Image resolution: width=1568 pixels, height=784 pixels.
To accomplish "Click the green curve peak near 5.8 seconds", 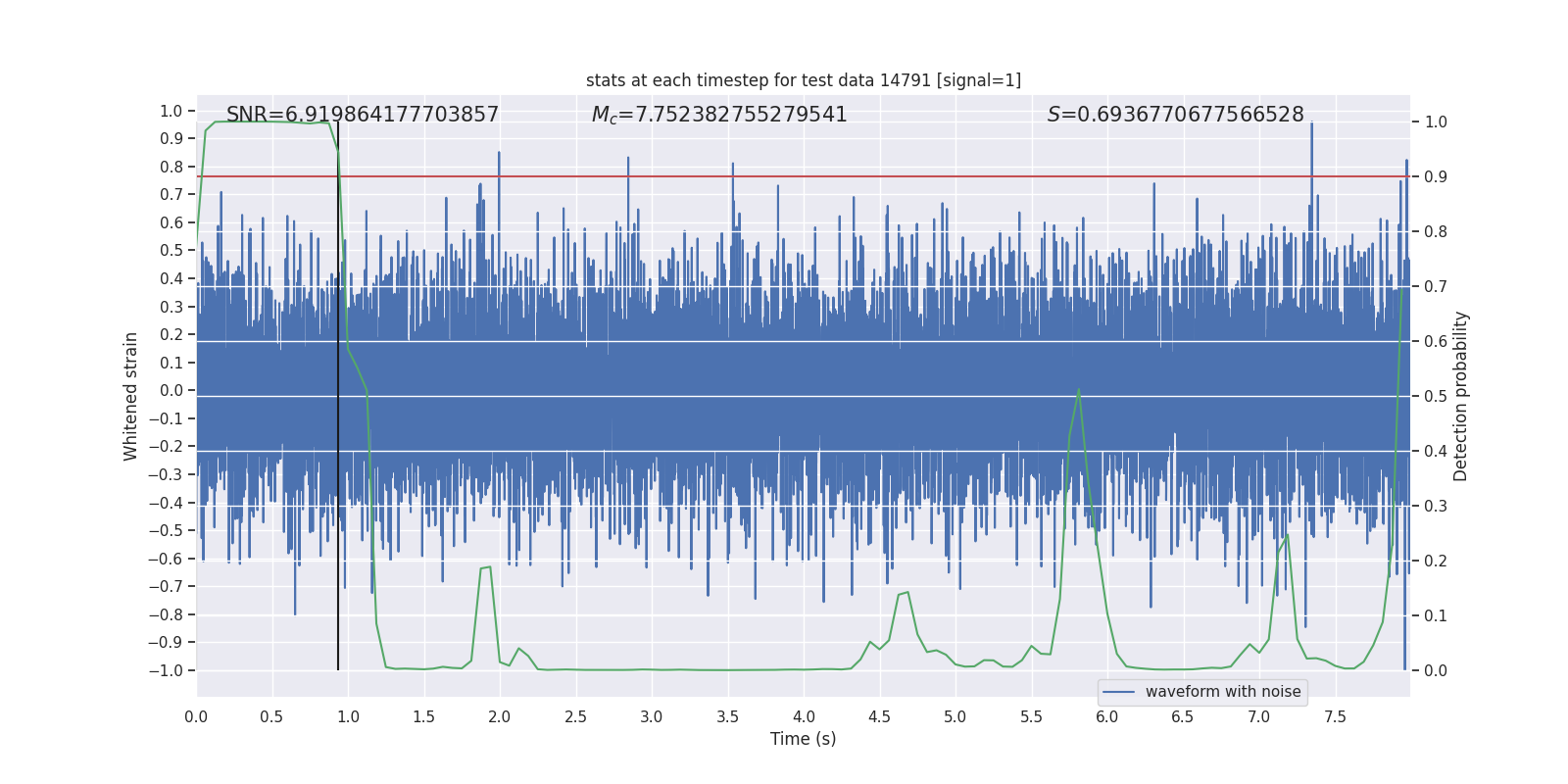I will pos(1078,391).
